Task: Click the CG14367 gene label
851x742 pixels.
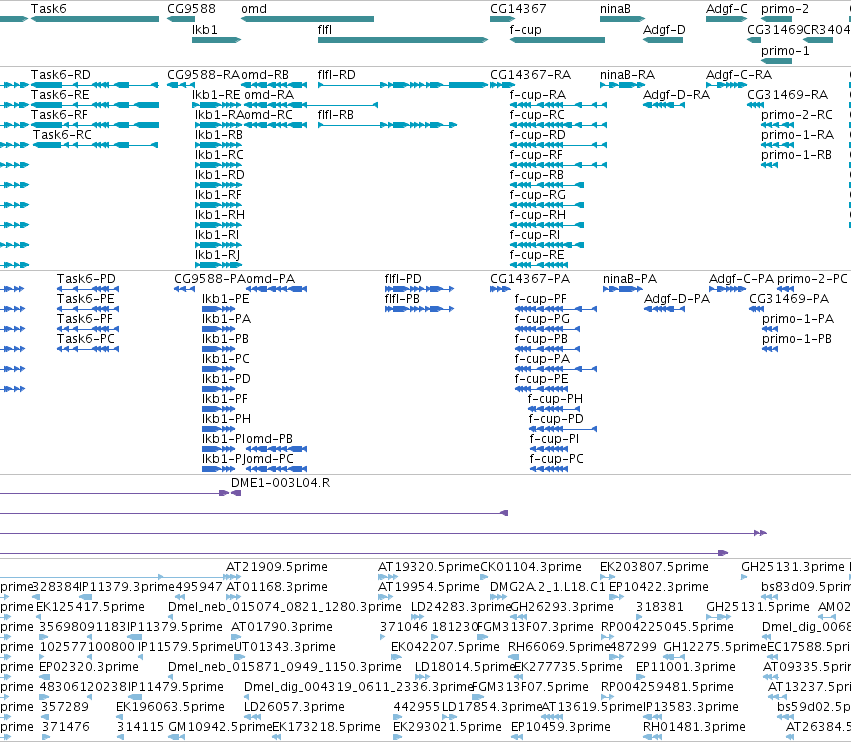Action: coord(518,9)
